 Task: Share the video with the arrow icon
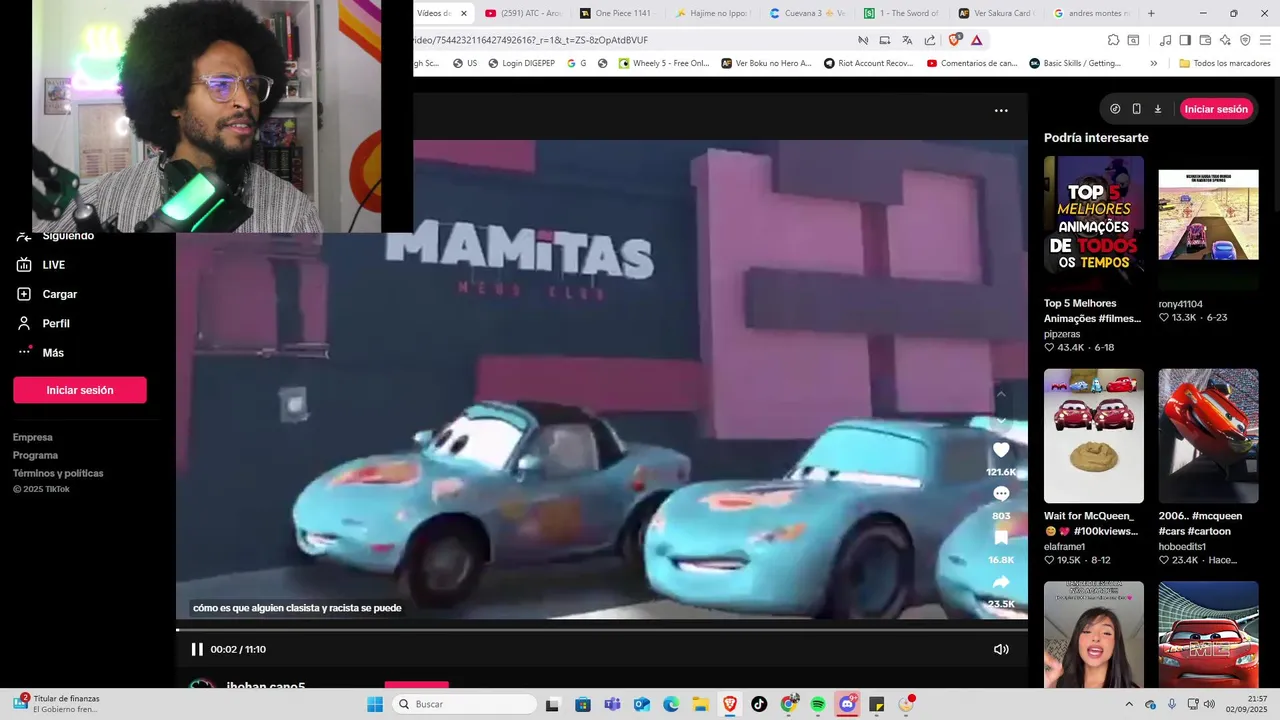click(1001, 582)
